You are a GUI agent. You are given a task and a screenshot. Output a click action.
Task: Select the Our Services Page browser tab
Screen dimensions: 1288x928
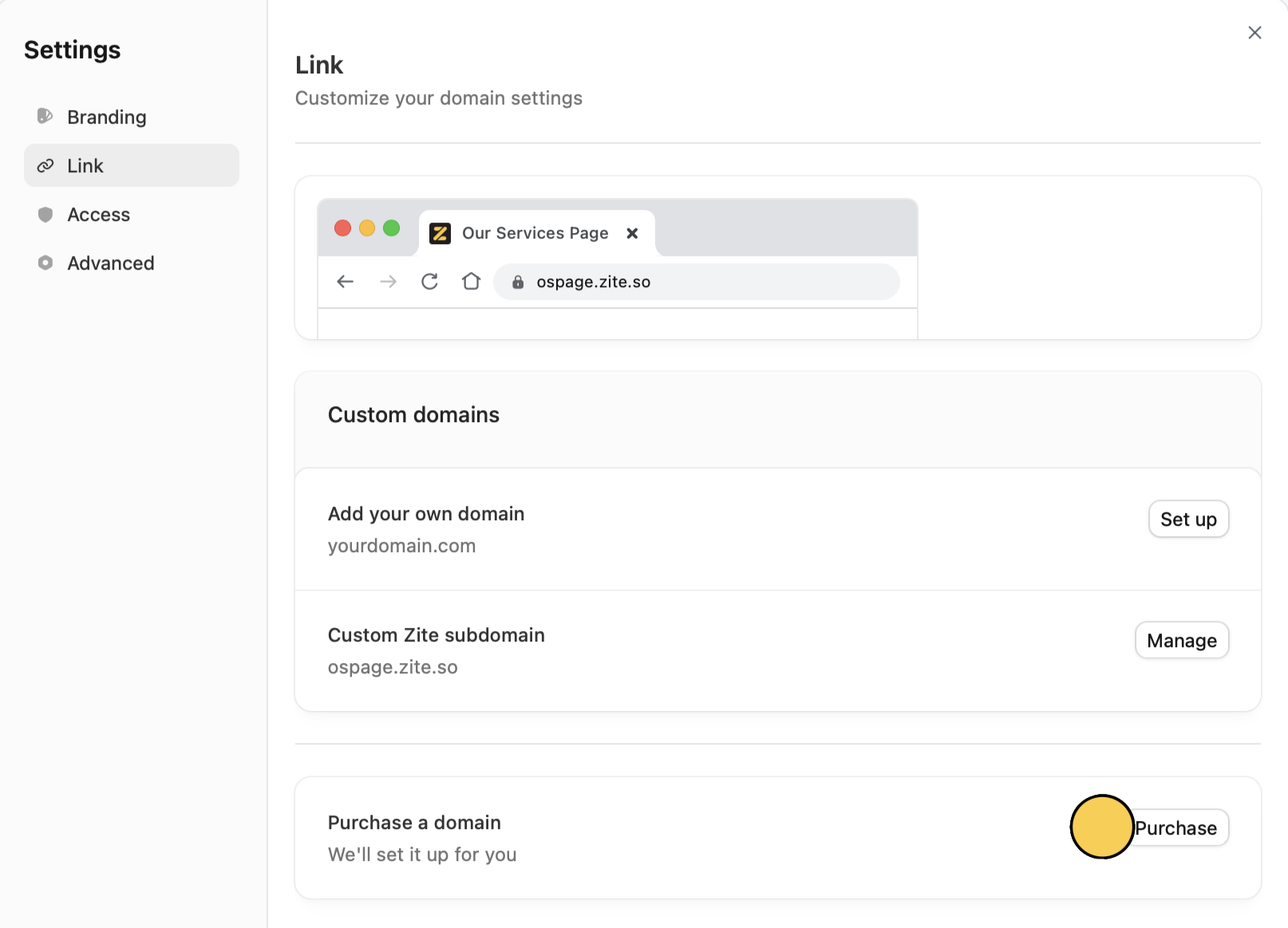(x=535, y=233)
